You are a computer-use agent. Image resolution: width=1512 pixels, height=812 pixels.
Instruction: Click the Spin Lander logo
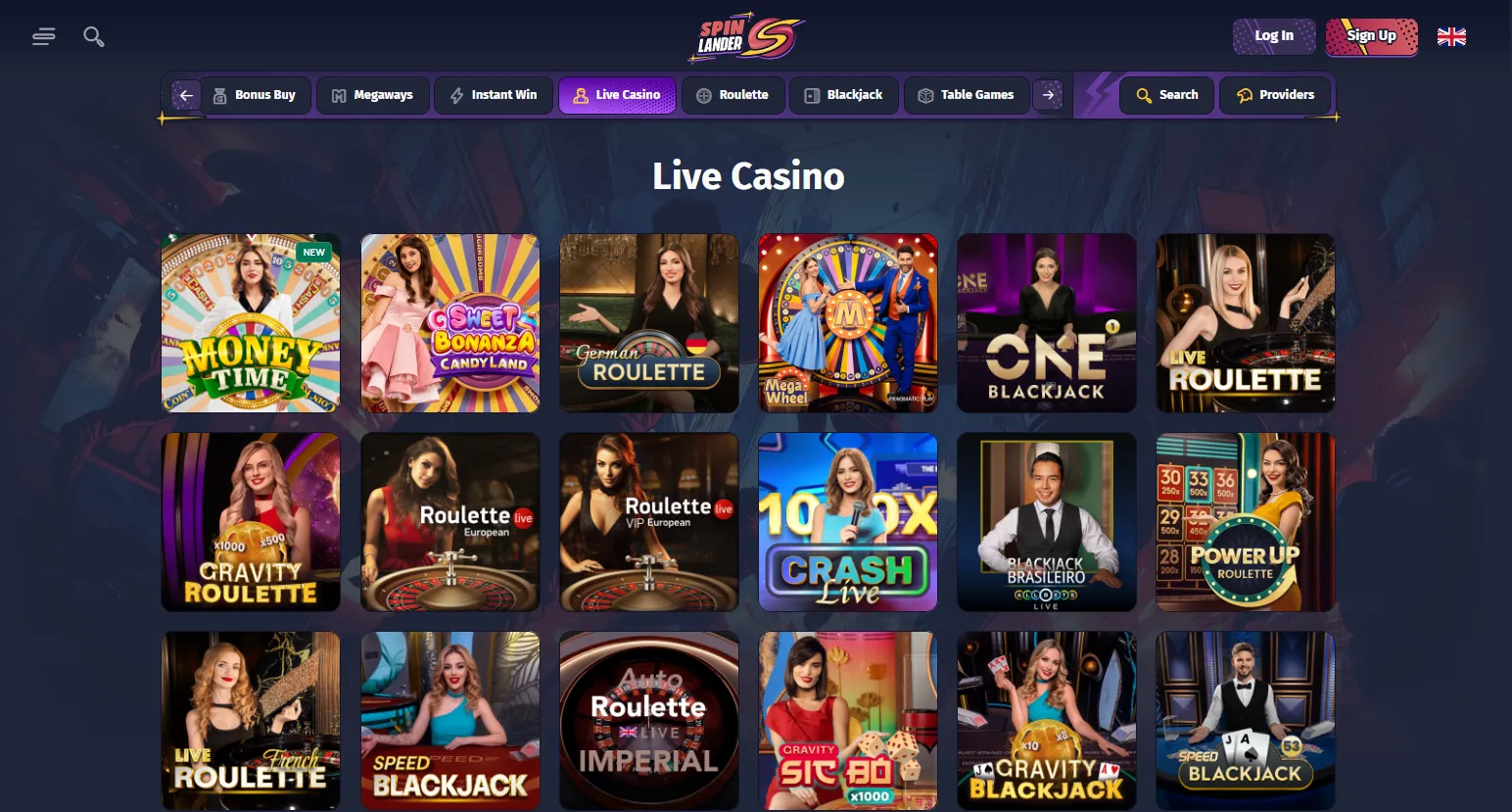(x=750, y=37)
